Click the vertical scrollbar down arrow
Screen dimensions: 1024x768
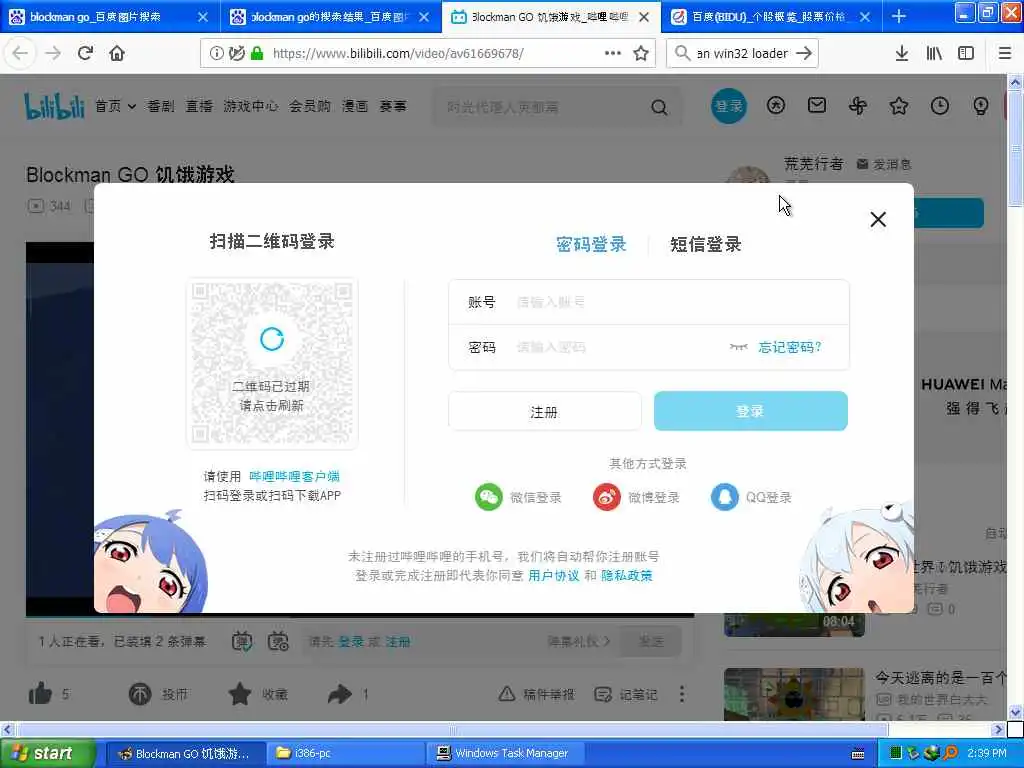pos(1015,712)
